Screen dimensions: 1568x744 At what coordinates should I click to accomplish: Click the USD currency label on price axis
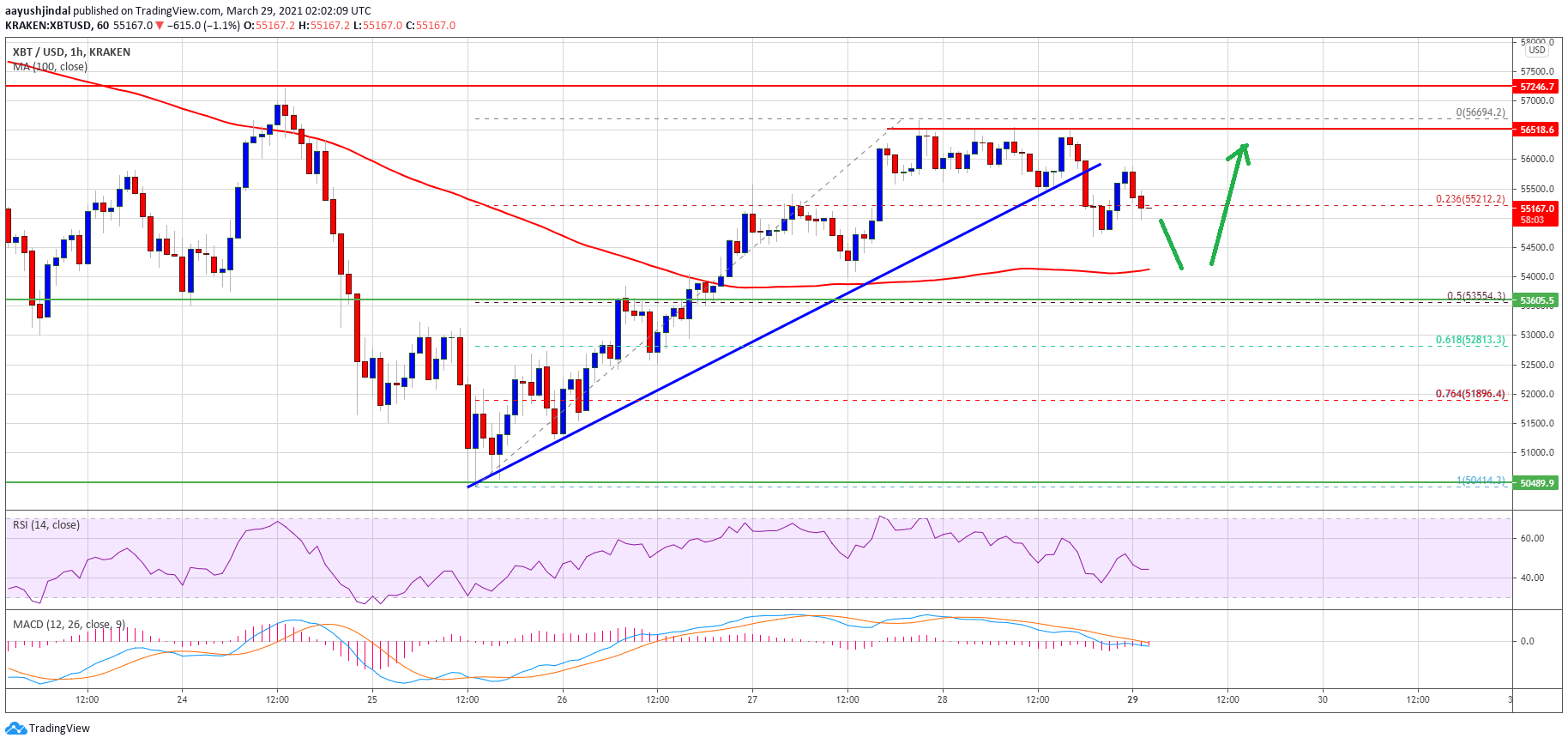coord(1537,50)
